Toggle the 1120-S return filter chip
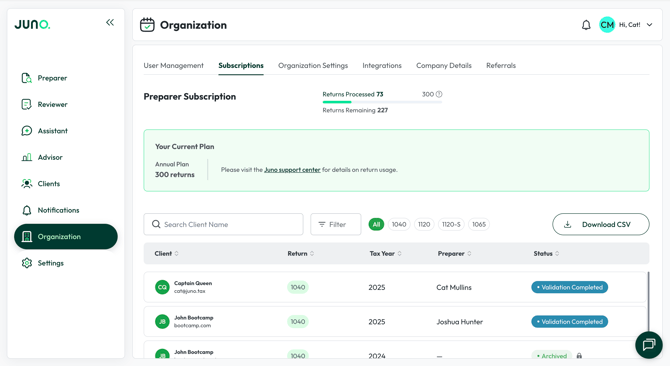 tap(451, 224)
